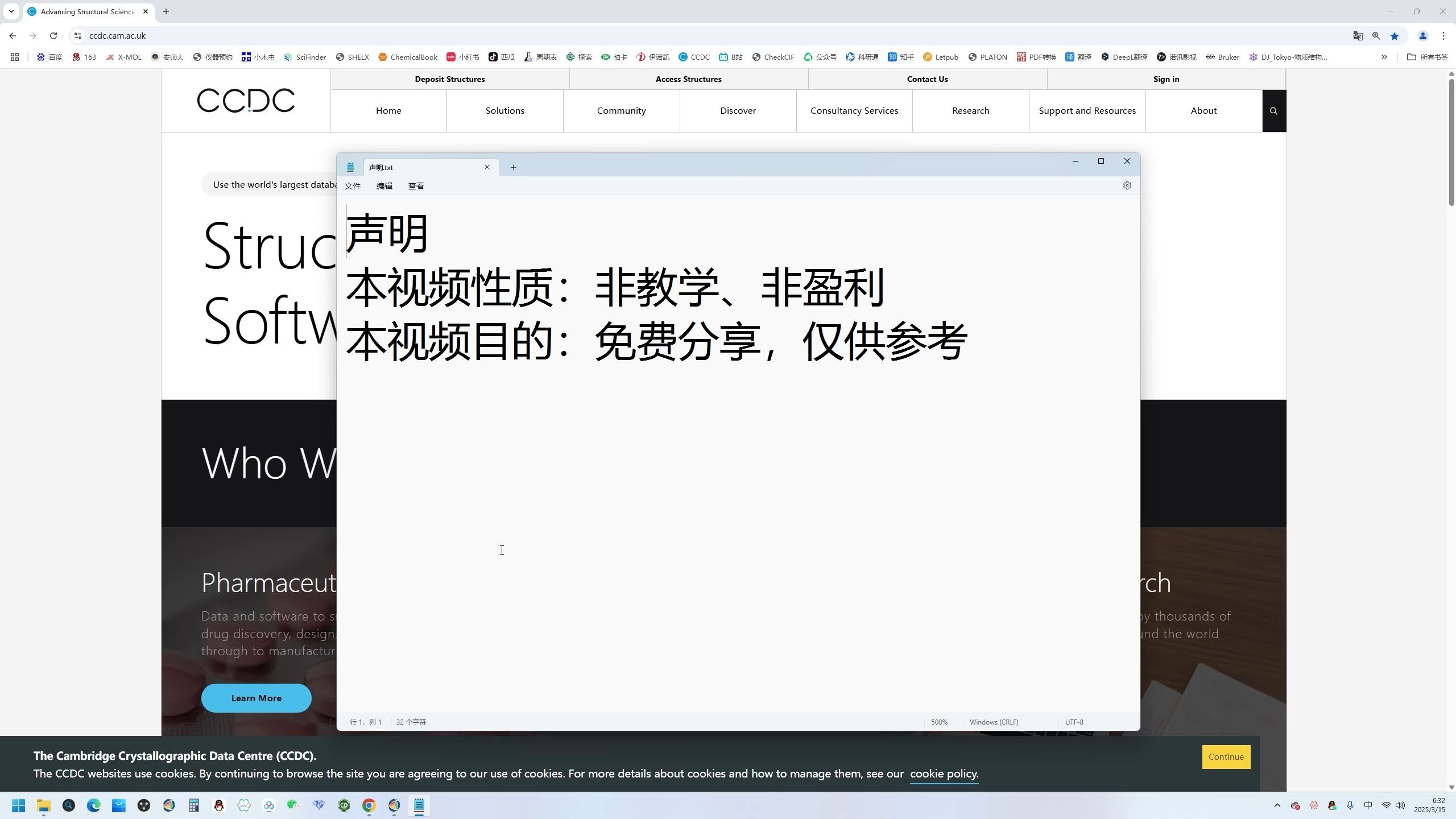Viewport: 1456px width, 819px height.
Task: Open the X-MOL bookmark
Action: click(123, 57)
